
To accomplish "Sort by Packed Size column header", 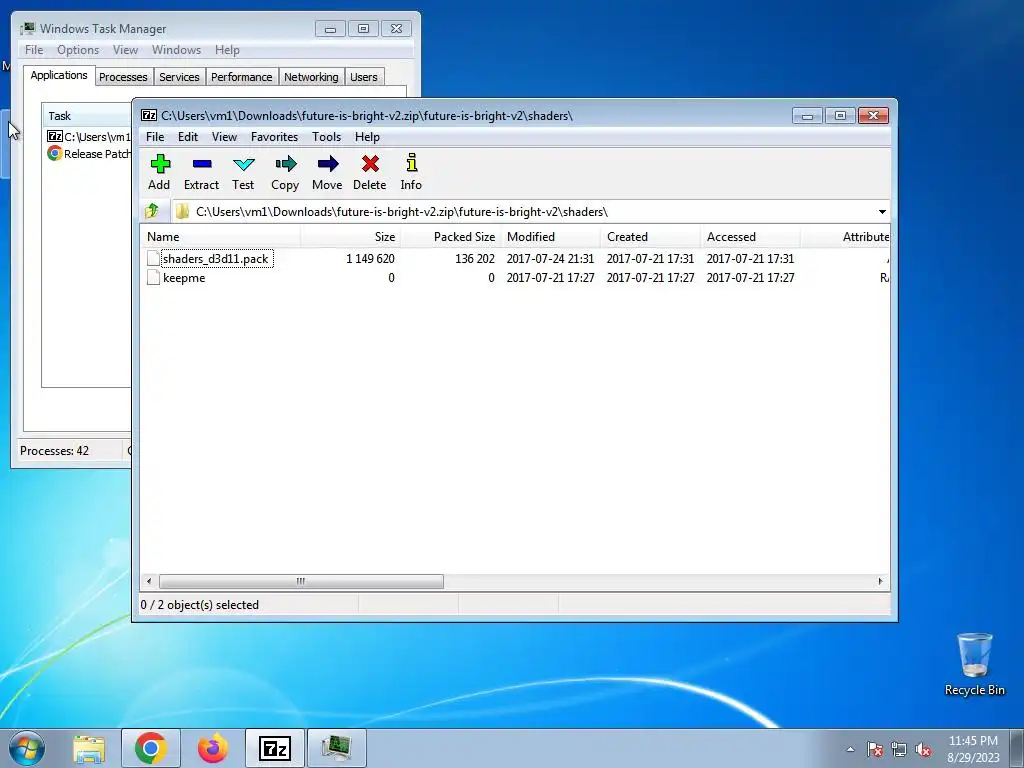I will point(451,237).
